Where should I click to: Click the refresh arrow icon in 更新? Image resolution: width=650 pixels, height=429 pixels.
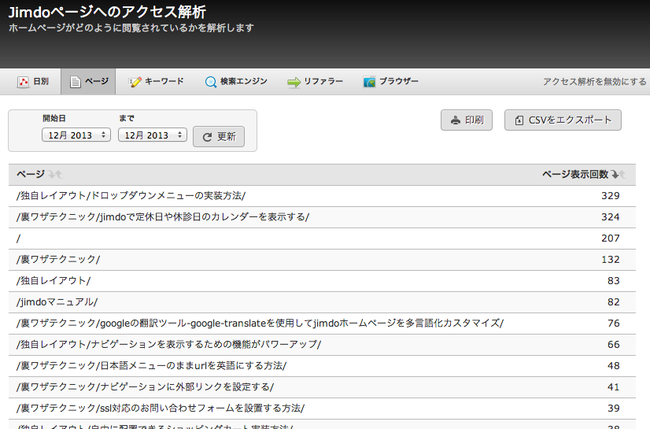(x=207, y=137)
